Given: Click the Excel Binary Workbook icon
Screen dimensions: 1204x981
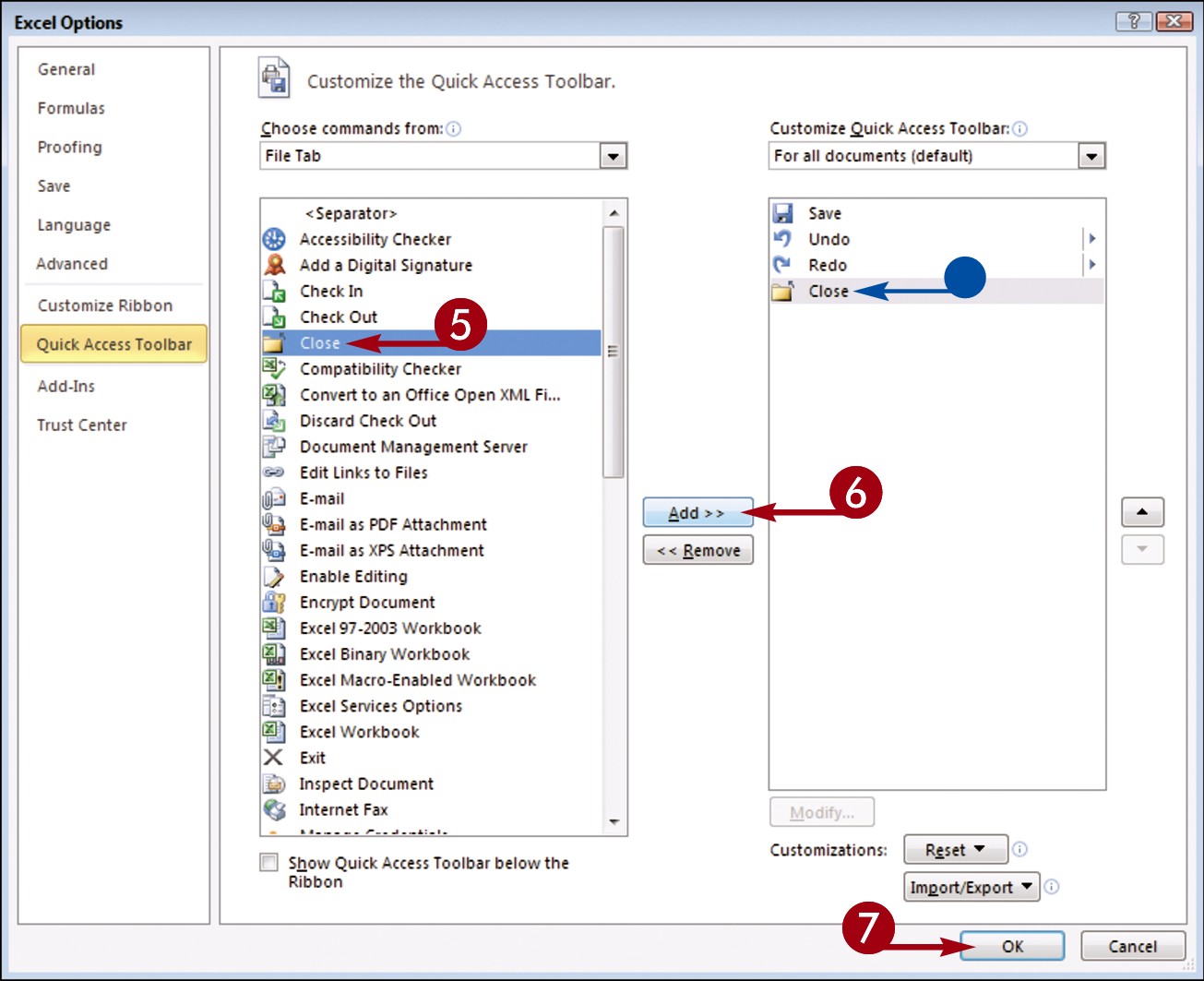Looking at the screenshot, I should (x=274, y=653).
